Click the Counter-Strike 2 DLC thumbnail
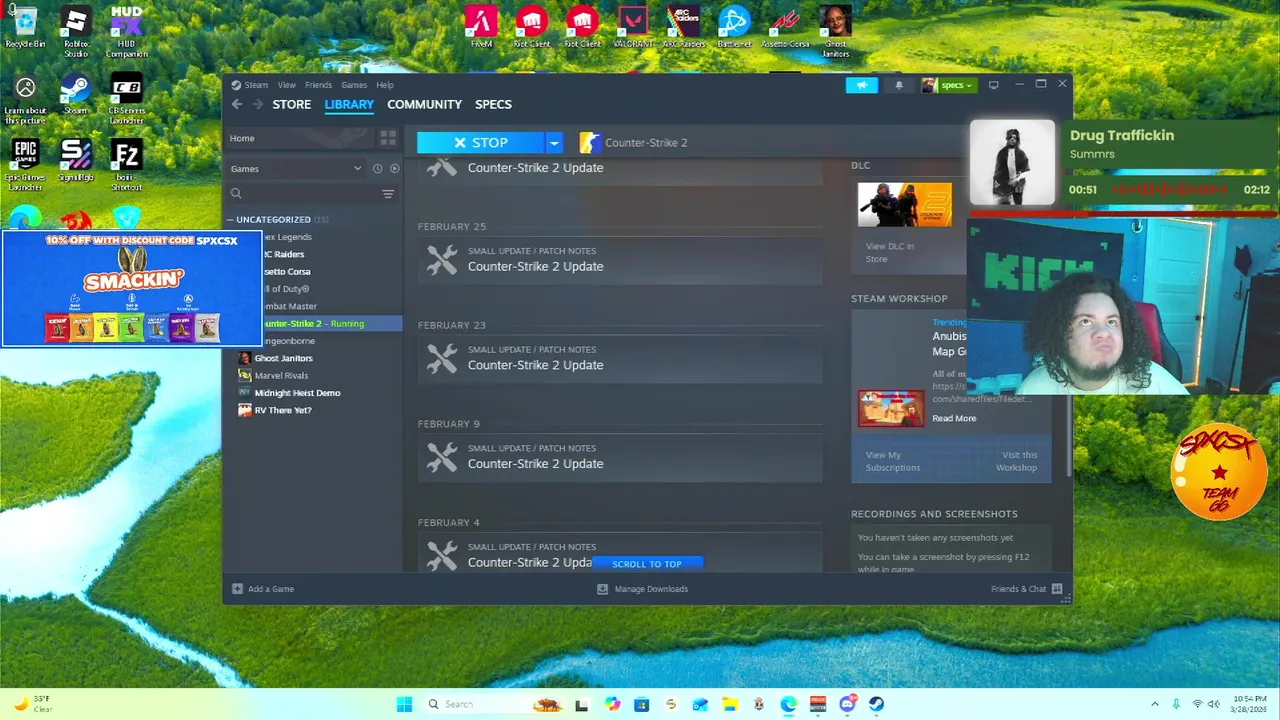1280x720 pixels. click(904, 205)
